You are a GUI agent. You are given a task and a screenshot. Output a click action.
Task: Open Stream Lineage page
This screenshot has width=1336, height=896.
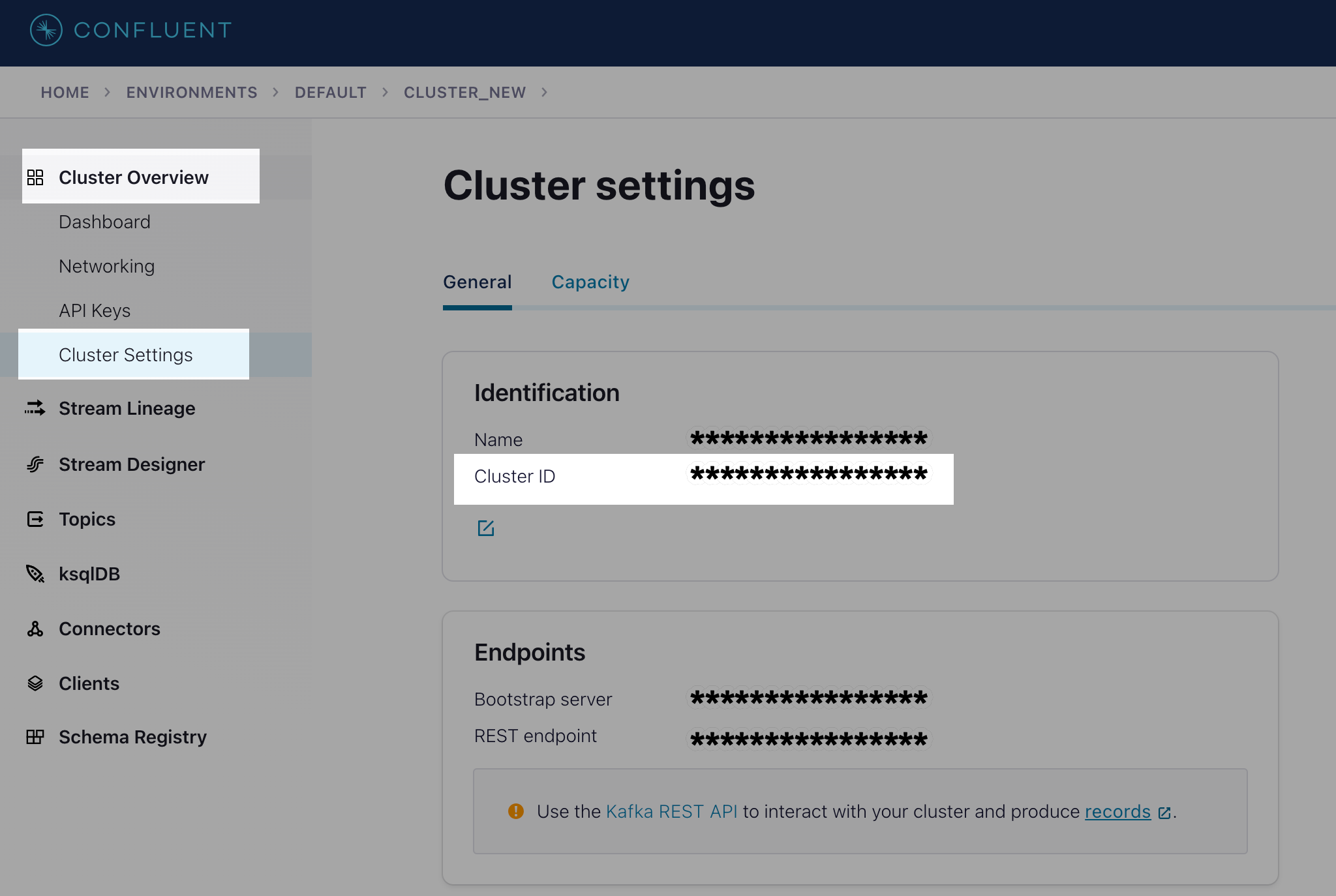pos(127,408)
